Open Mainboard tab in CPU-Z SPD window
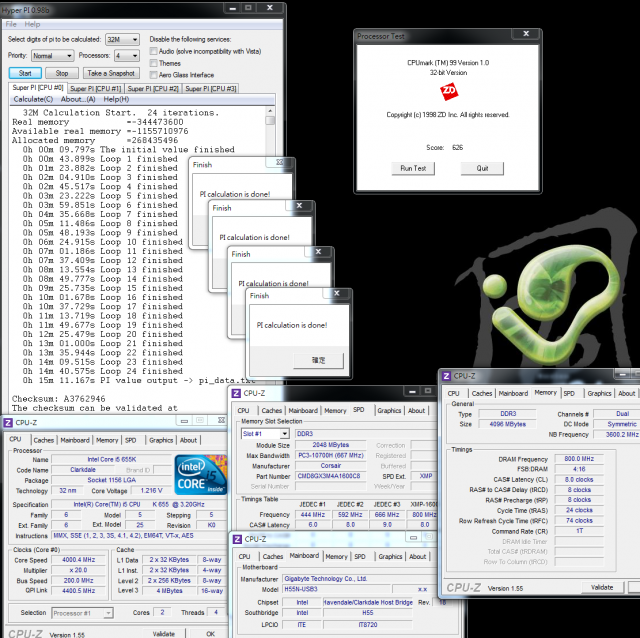This screenshot has width=640, height=638. (x=303, y=411)
